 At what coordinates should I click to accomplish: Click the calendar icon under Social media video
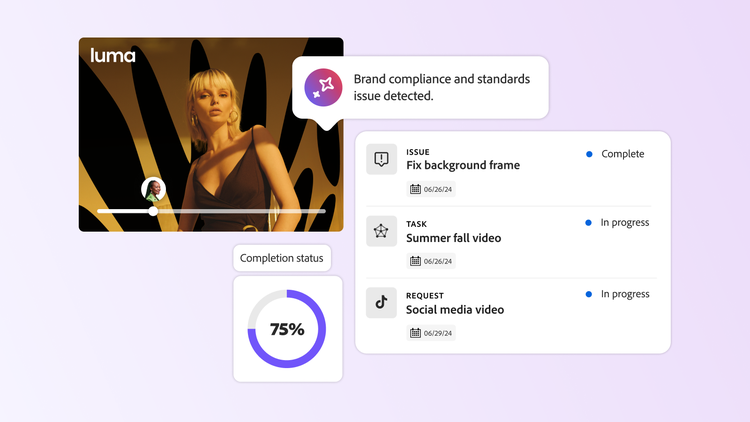click(415, 333)
